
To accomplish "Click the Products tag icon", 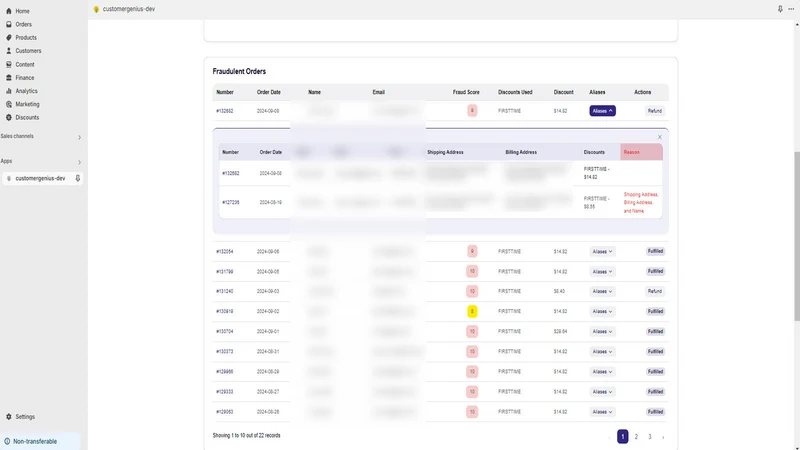I will tap(9, 37).
